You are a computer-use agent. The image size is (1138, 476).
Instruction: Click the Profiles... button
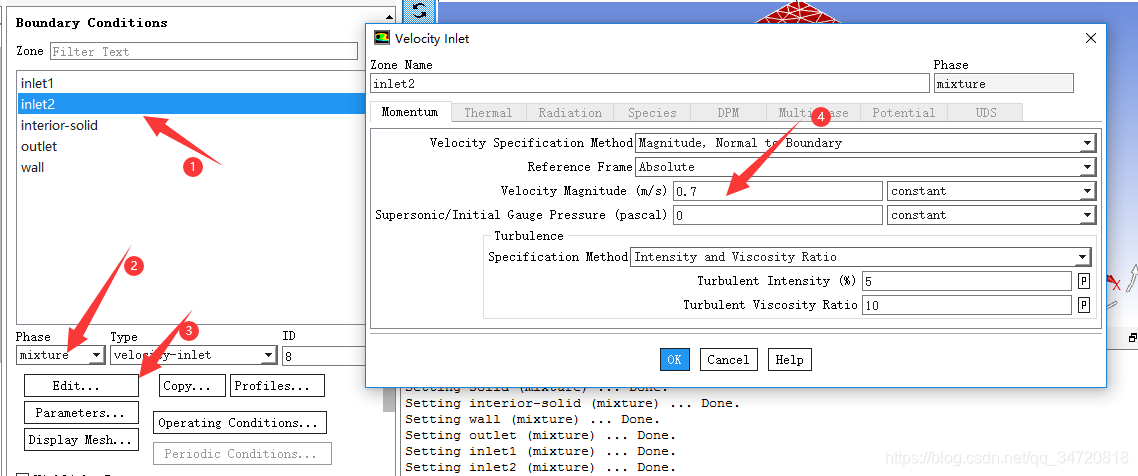point(277,386)
